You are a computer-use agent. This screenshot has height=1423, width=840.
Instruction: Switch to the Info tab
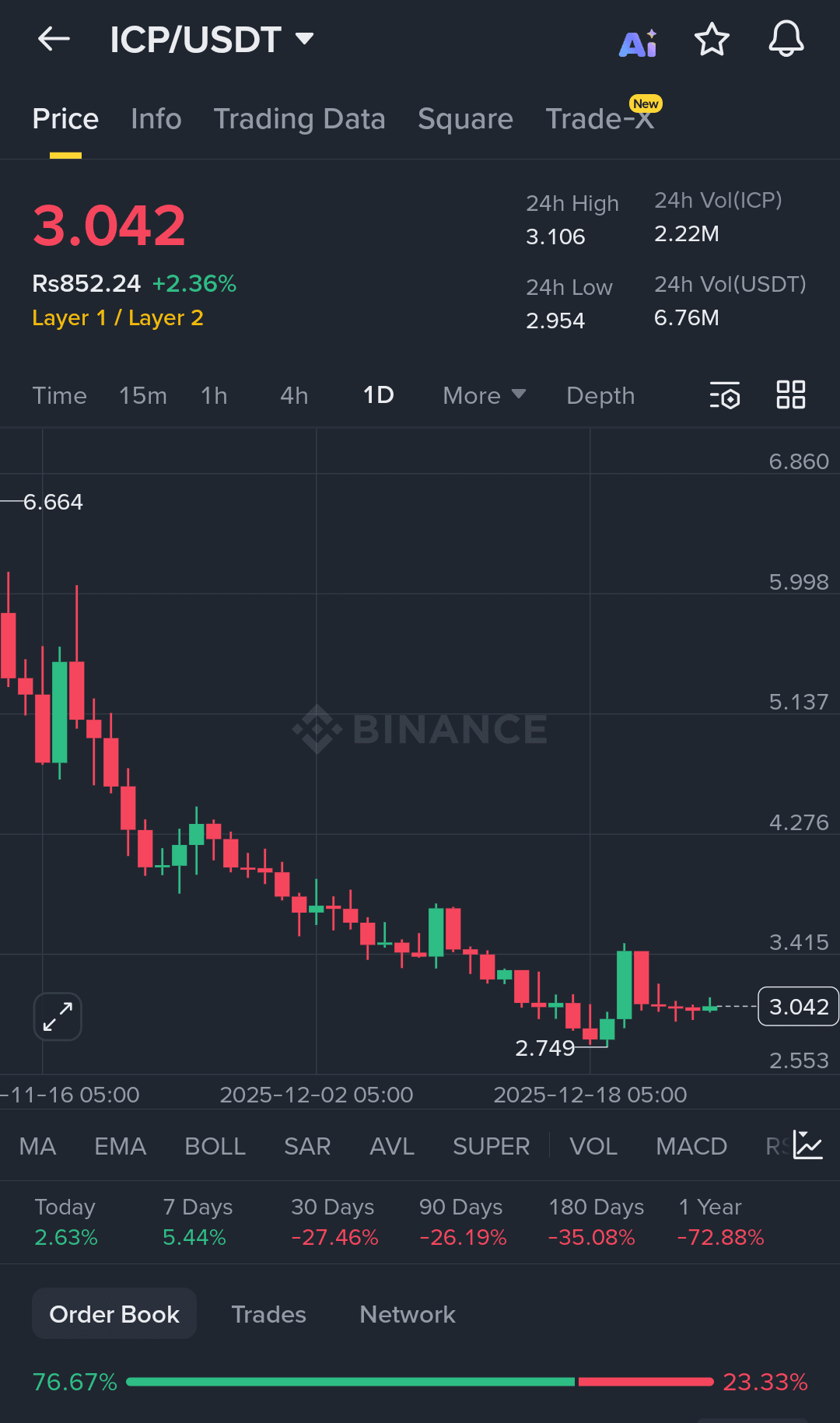pos(156,119)
